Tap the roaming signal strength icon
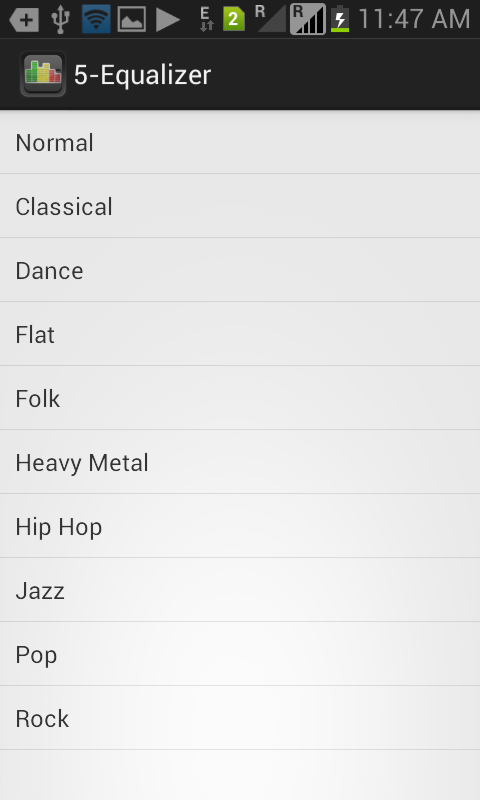480x800 pixels. [308, 19]
